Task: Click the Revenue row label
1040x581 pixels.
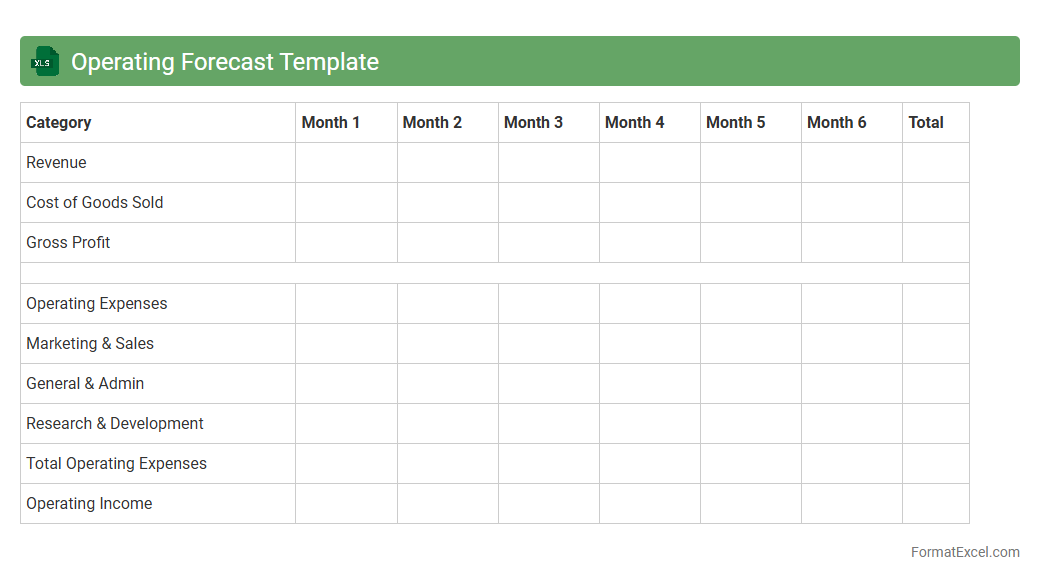Action: [56, 163]
